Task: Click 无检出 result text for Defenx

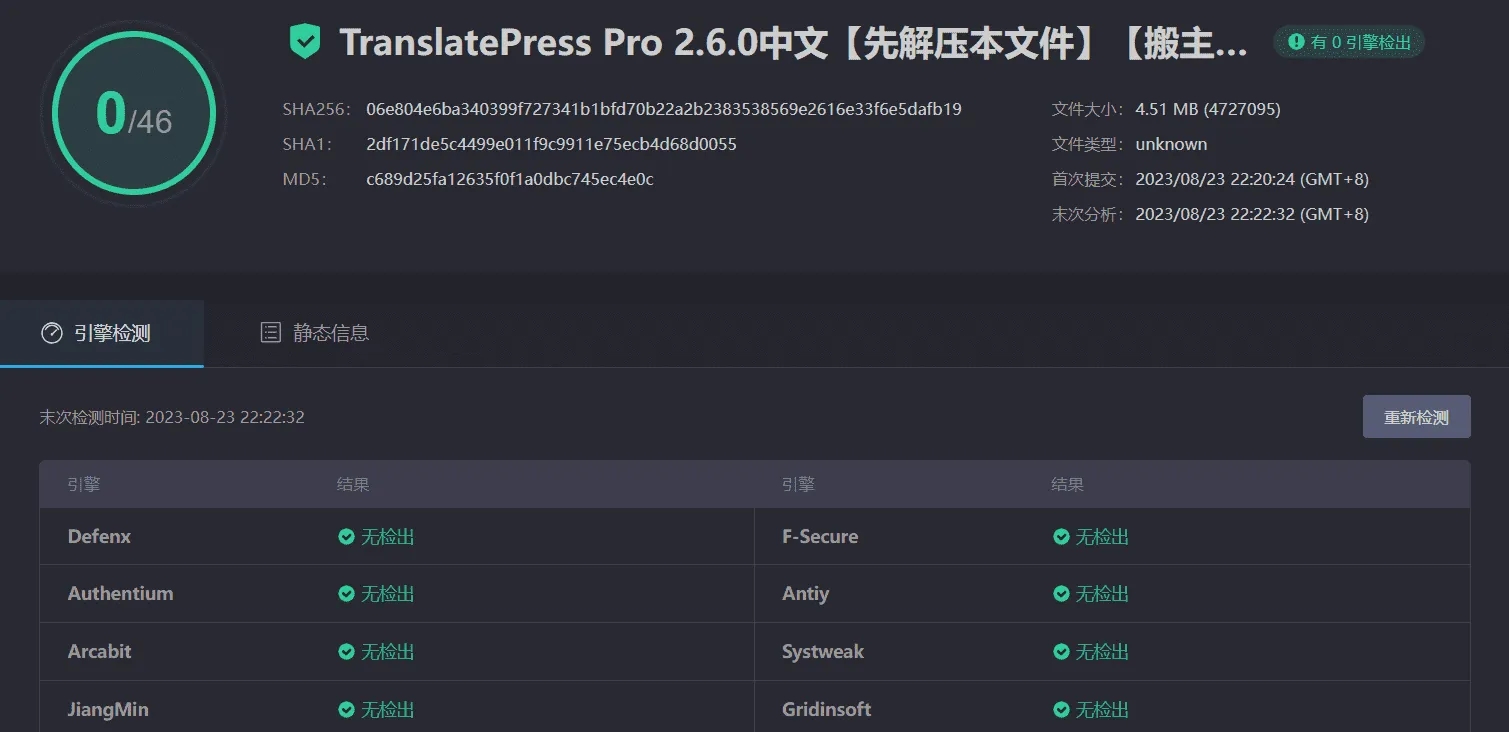Action: point(387,537)
